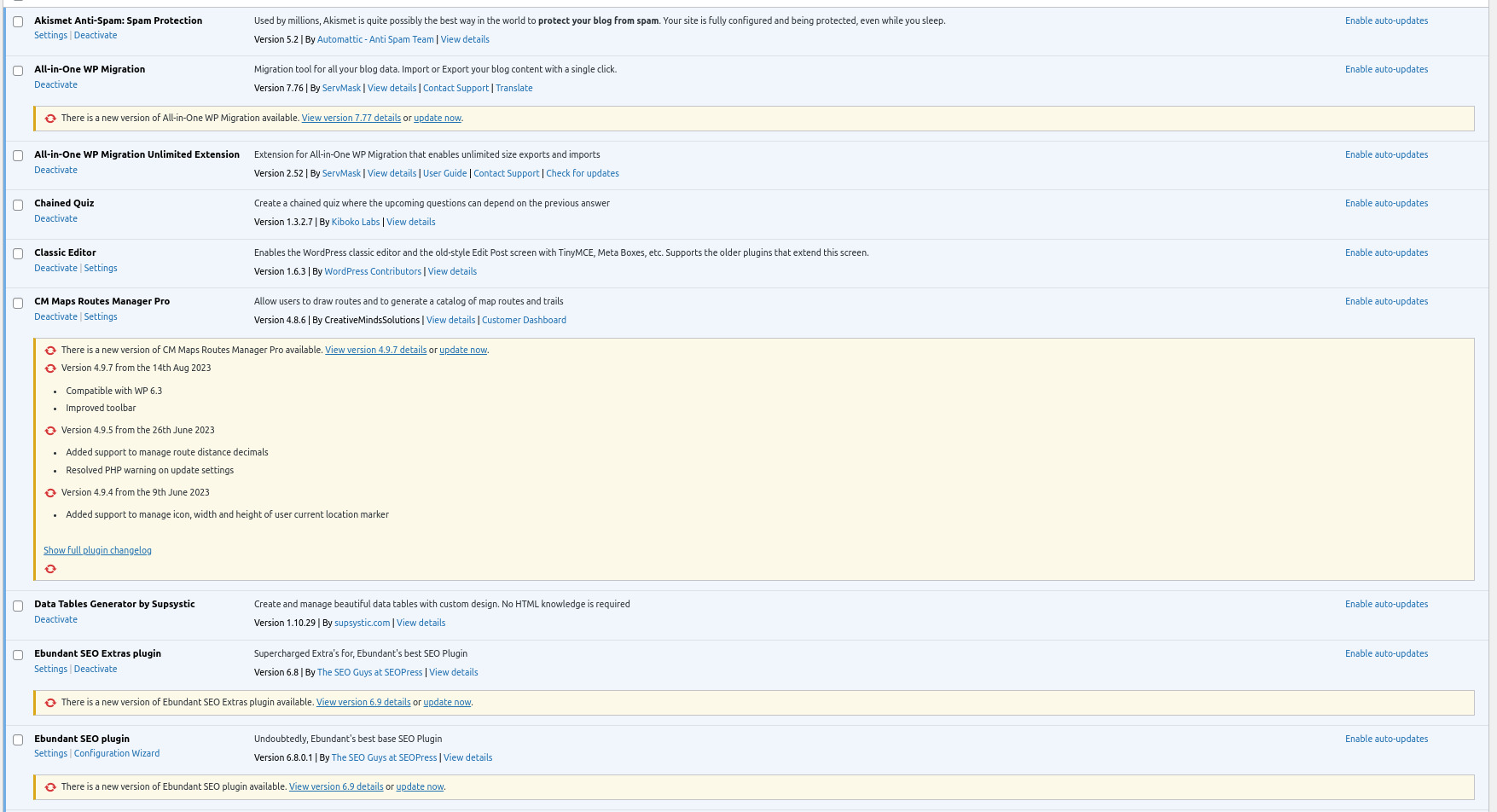1497x812 pixels.
Task: Click update icon beside Version 4.9.5 changelog
Action: click(x=50, y=431)
